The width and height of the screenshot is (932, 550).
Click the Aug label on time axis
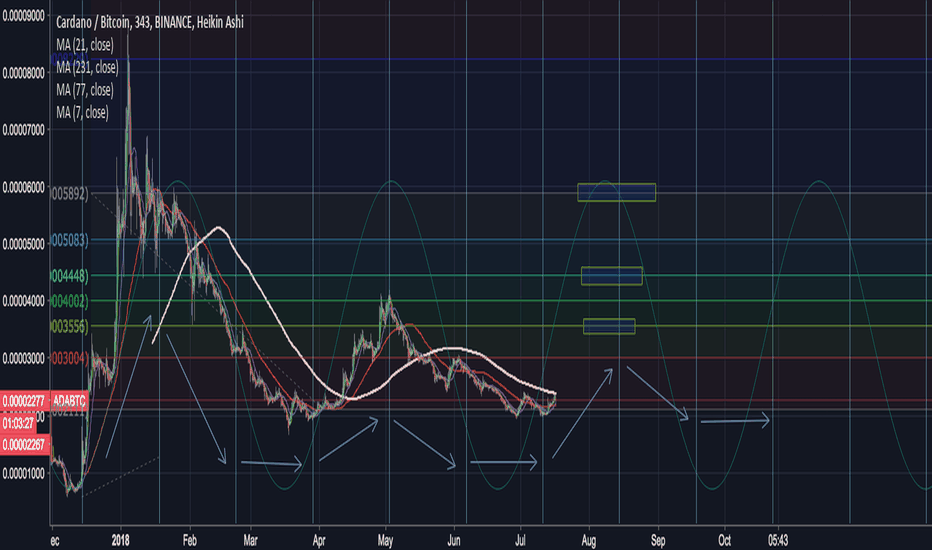pyautogui.click(x=588, y=540)
